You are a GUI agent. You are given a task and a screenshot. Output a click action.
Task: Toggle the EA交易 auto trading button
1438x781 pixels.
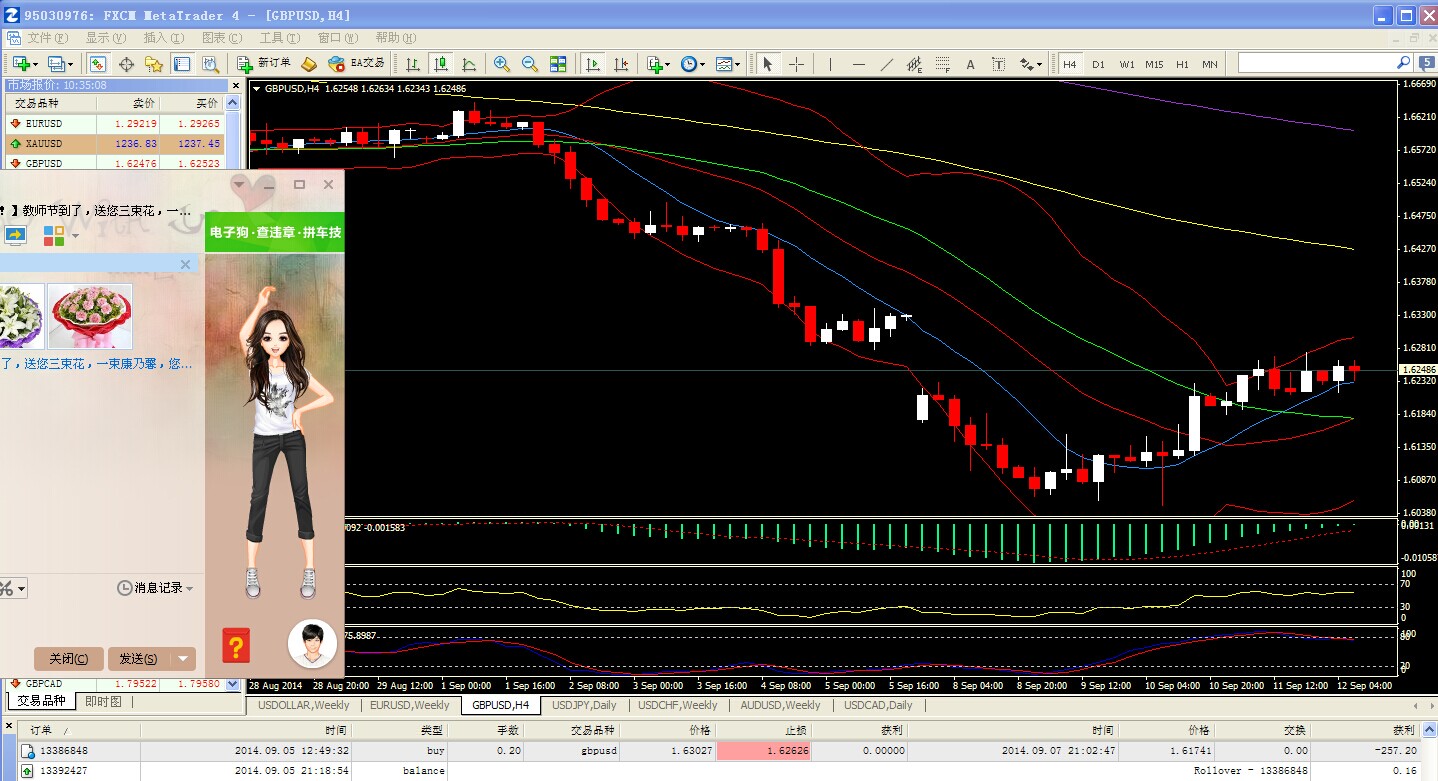356,63
